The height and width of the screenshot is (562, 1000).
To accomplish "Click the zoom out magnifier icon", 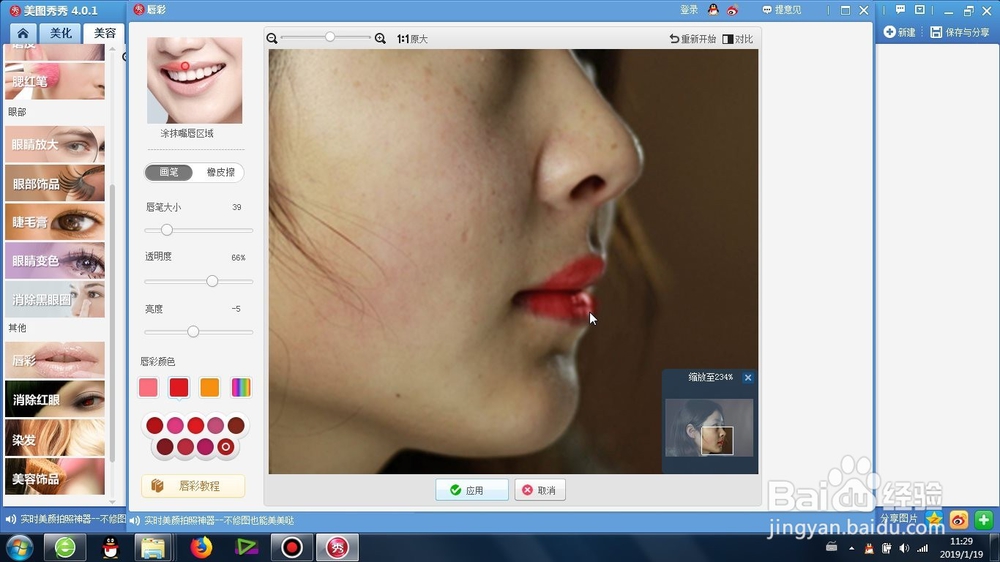I will click(x=272, y=38).
